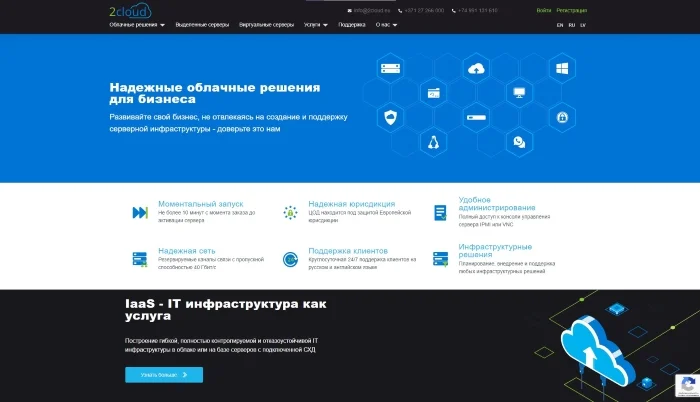Expand the О нас dropdown menu
This screenshot has height=402, width=700.
pyautogui.click(x=386, y=25)
